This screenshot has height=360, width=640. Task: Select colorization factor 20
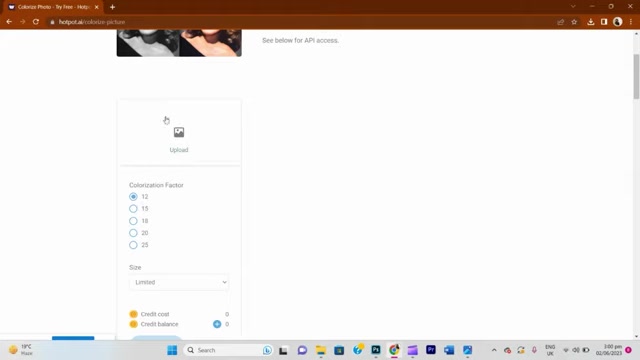133,233
